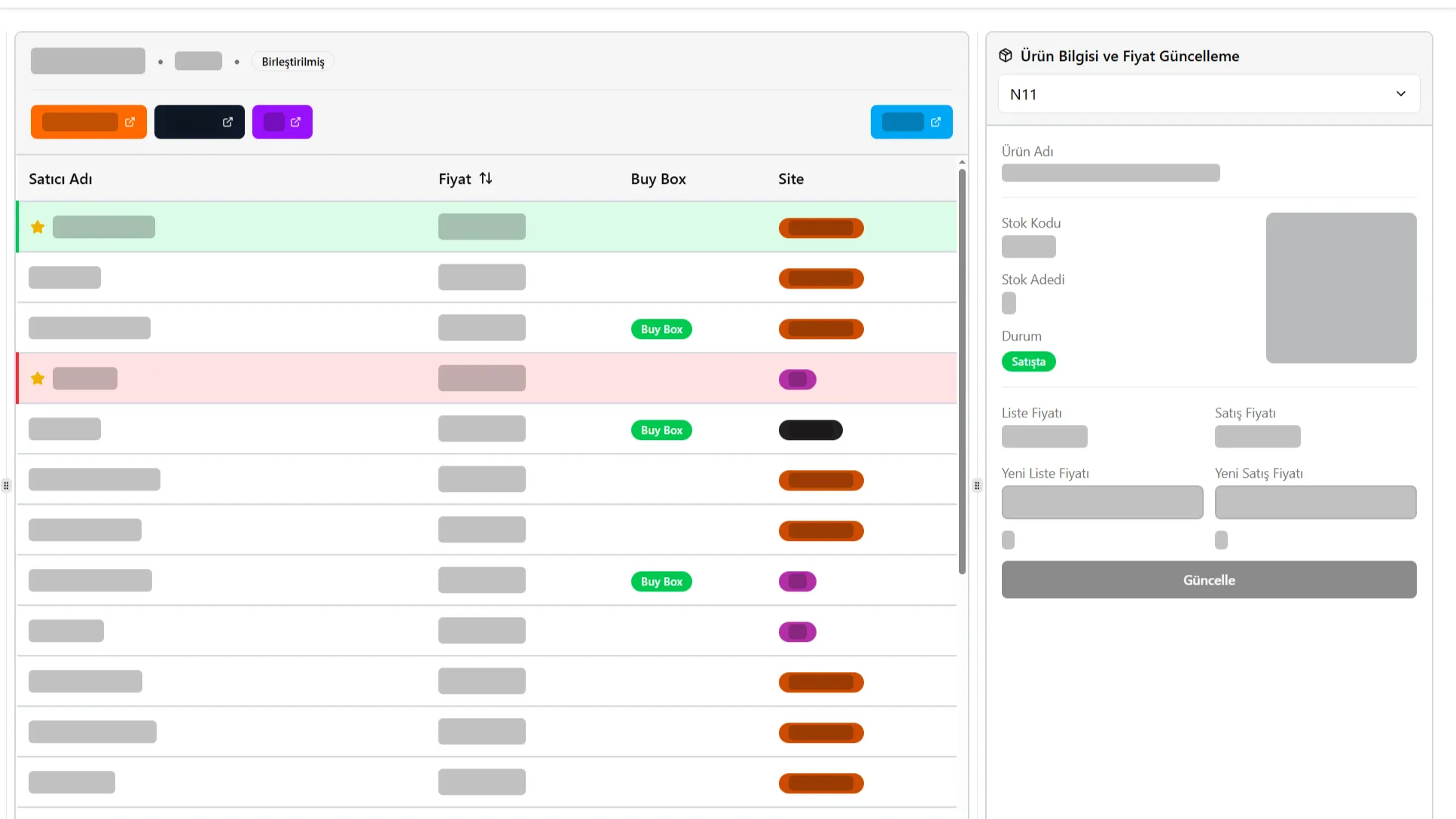
Task: Sort by price using the Fiyat arrows icon
Action: (486, 179)
